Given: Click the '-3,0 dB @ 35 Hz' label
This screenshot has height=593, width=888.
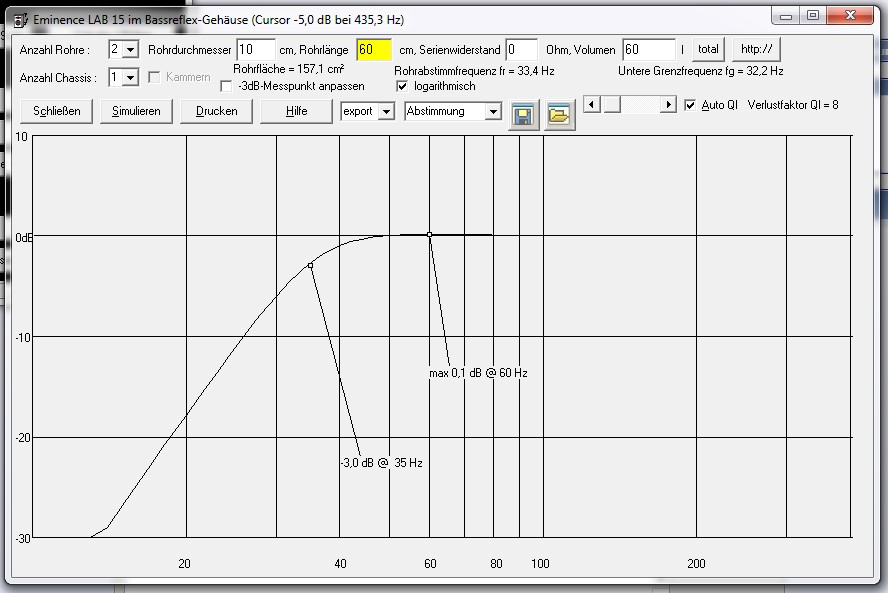Looking at the screenshot, I should tap(382, 463).
